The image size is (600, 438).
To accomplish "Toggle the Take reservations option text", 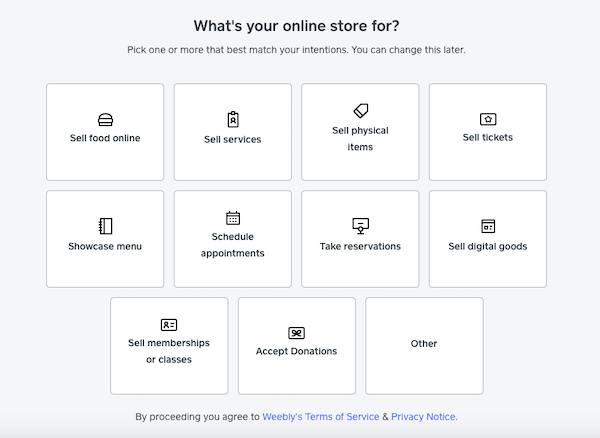I will coord(360,246).
